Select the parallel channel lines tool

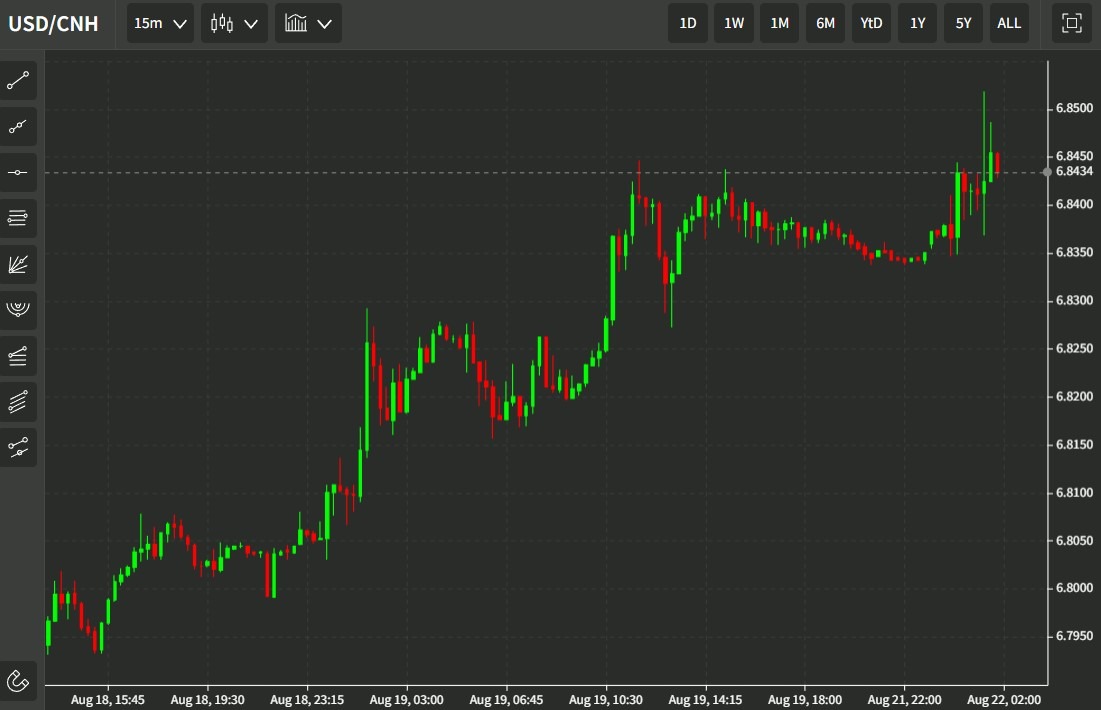coord(18,402)
